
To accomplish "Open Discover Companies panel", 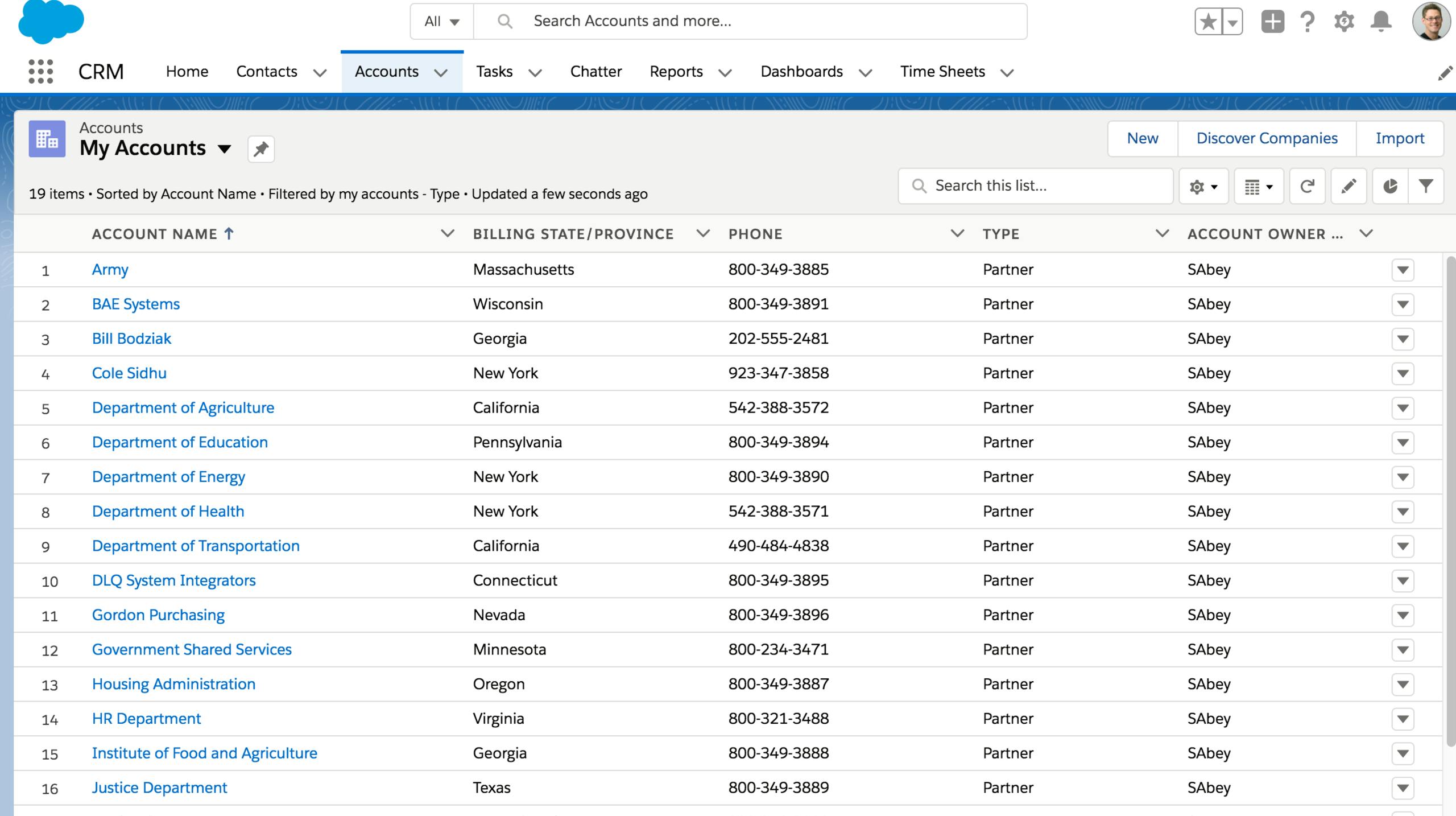I will [1267, 138].
